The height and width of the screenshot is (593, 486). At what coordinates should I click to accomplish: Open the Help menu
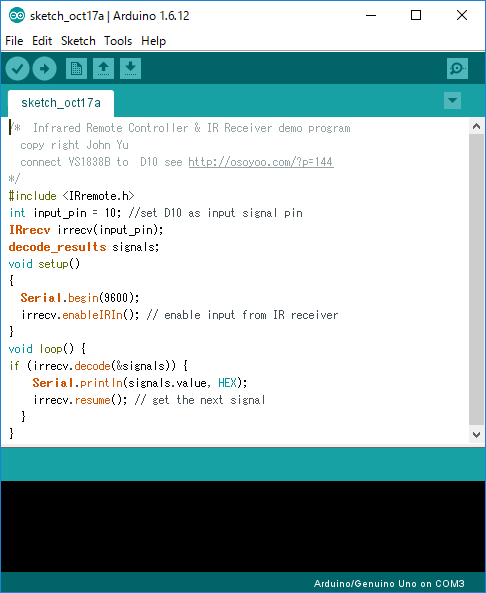click(x=154, y=41)
